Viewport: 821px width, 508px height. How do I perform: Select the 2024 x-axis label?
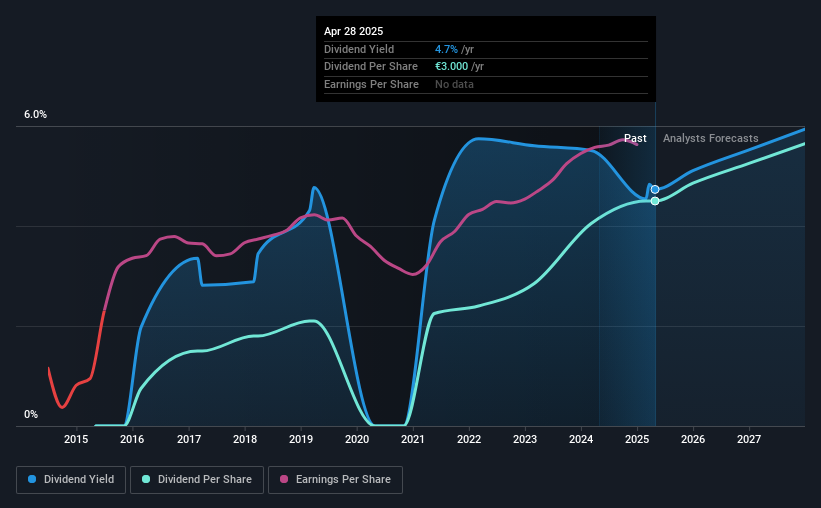pyautogui.click(x=581, y=439)
